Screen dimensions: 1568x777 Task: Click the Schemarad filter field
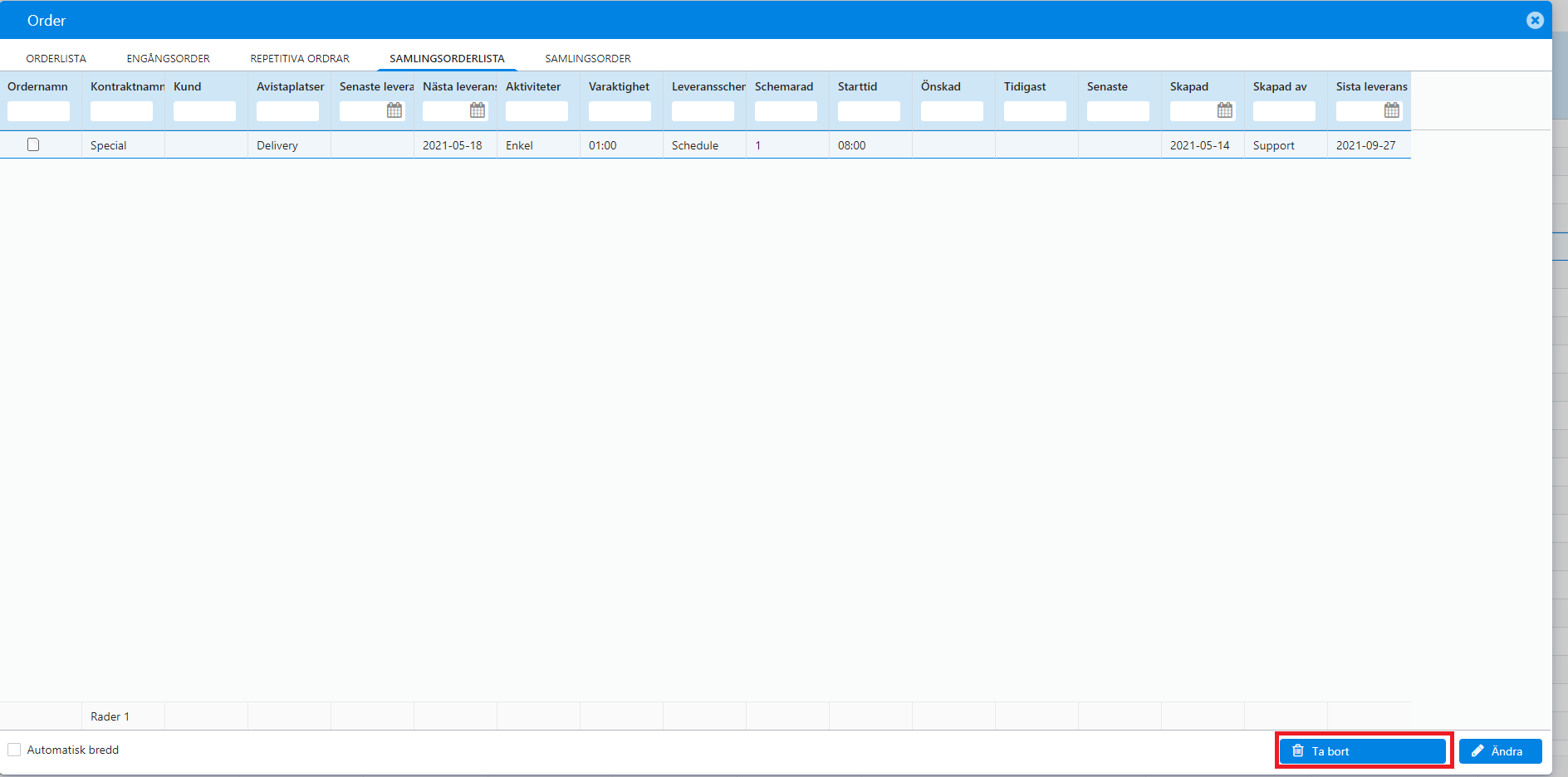pyautogui.click(x=786, y=111)
